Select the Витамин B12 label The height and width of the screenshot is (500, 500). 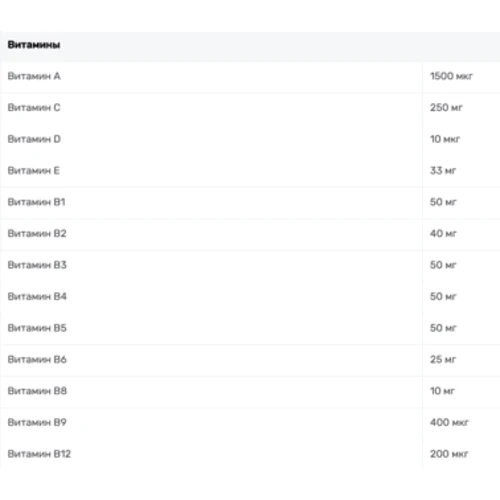(x=39, y=454)
